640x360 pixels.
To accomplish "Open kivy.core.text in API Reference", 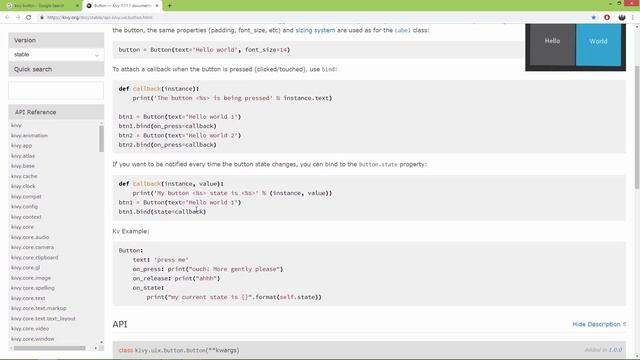I will click(x=28, y=298).
